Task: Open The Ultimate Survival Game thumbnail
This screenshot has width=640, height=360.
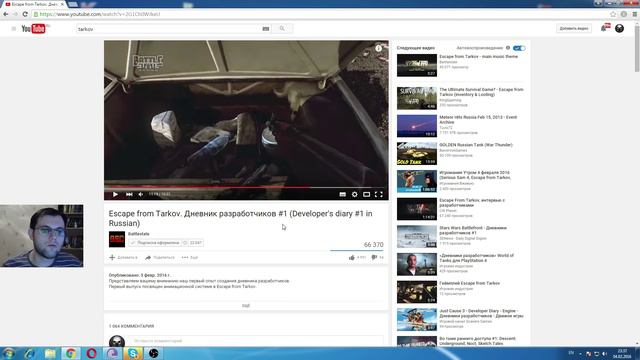Action: pyautogui.click(x=417, y=98)
